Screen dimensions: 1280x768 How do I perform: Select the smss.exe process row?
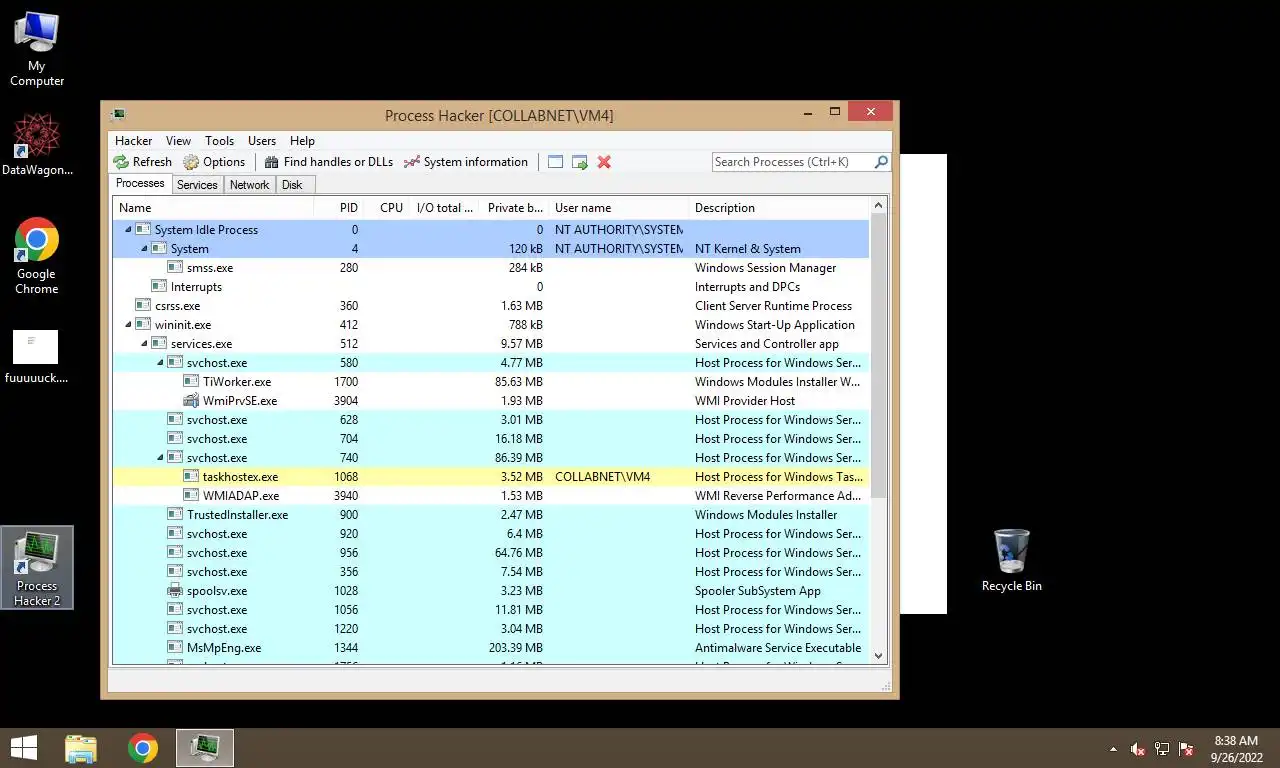tap(491, 268)
